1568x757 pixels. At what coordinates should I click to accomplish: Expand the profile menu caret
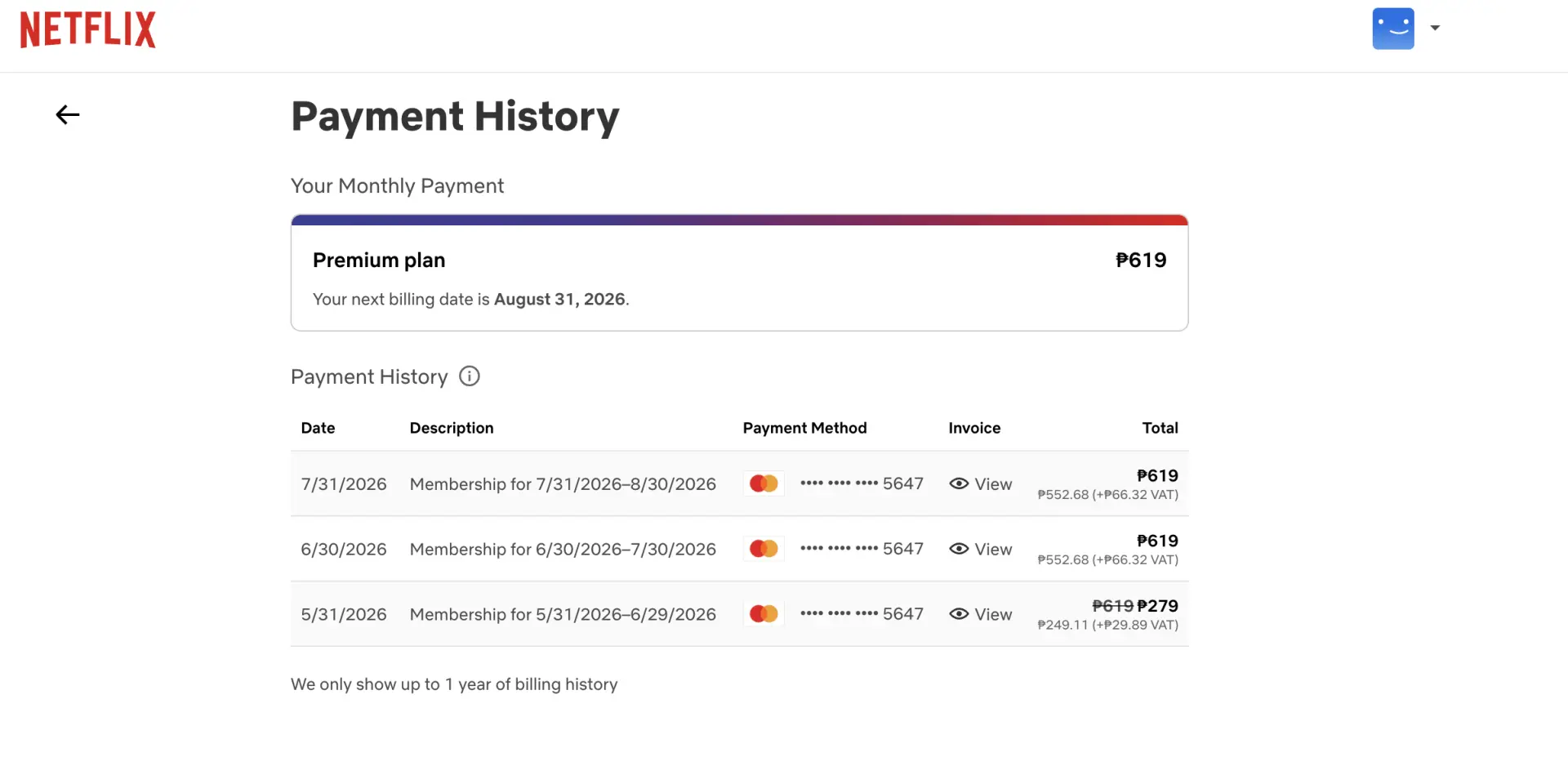1435,28
